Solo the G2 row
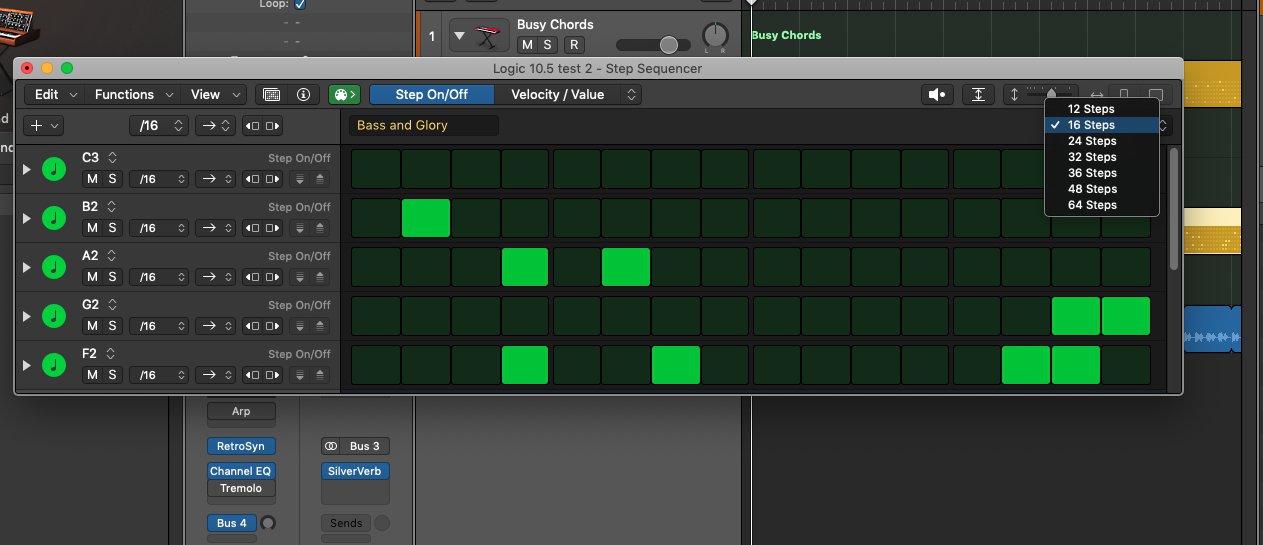This screenshot has height=545, width=1263. (112, 326)
